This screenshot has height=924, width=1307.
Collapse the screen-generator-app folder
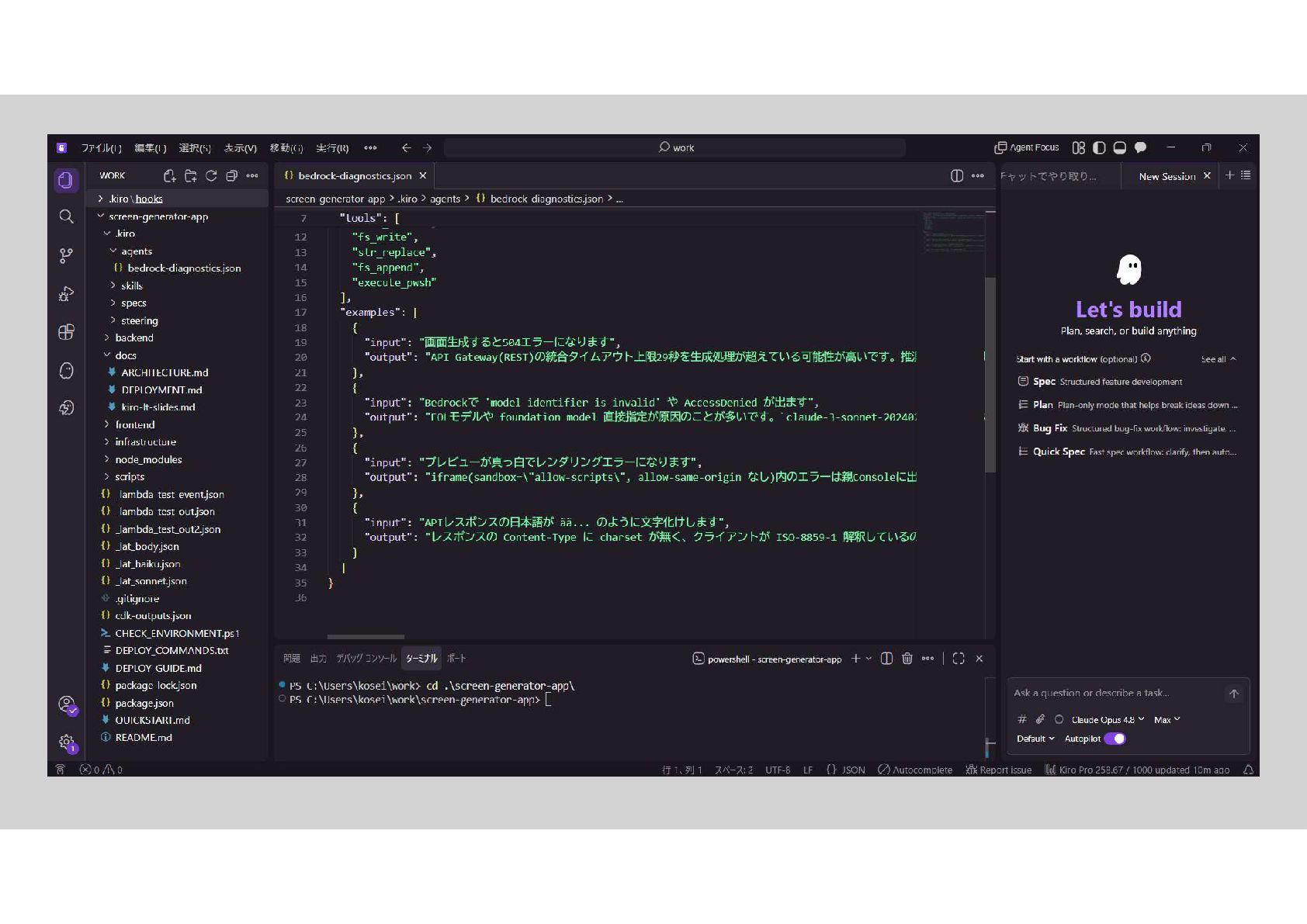point(158,216)
